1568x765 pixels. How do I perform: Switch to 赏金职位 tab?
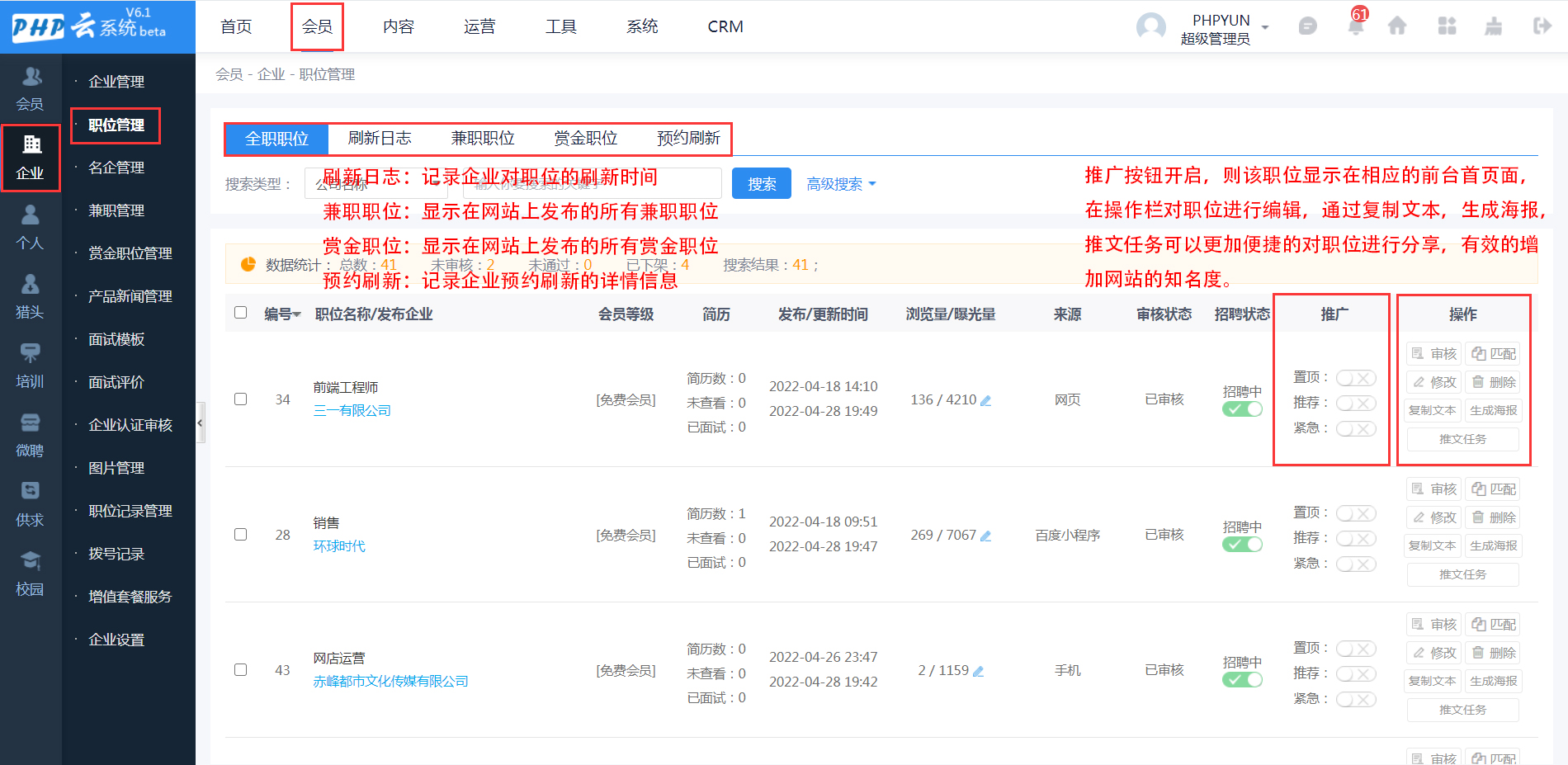586,138
